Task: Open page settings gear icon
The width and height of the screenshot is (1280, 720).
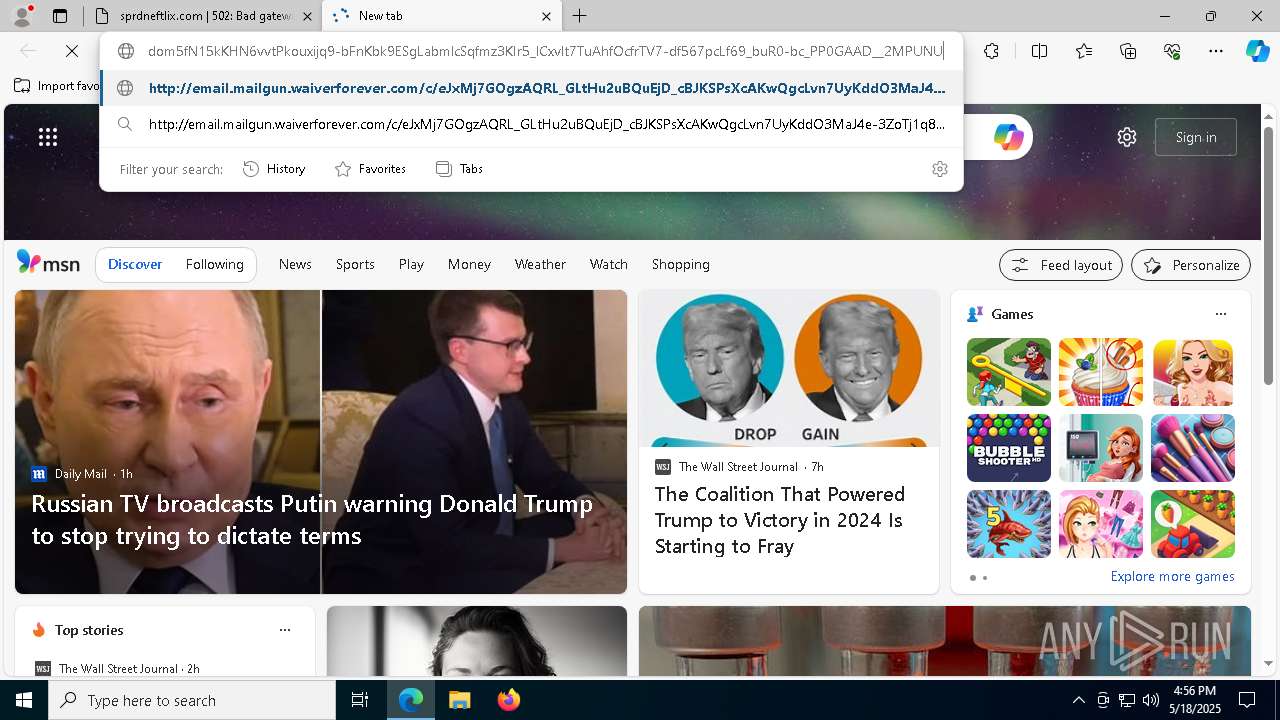Action: click(x=1127, y=137)
